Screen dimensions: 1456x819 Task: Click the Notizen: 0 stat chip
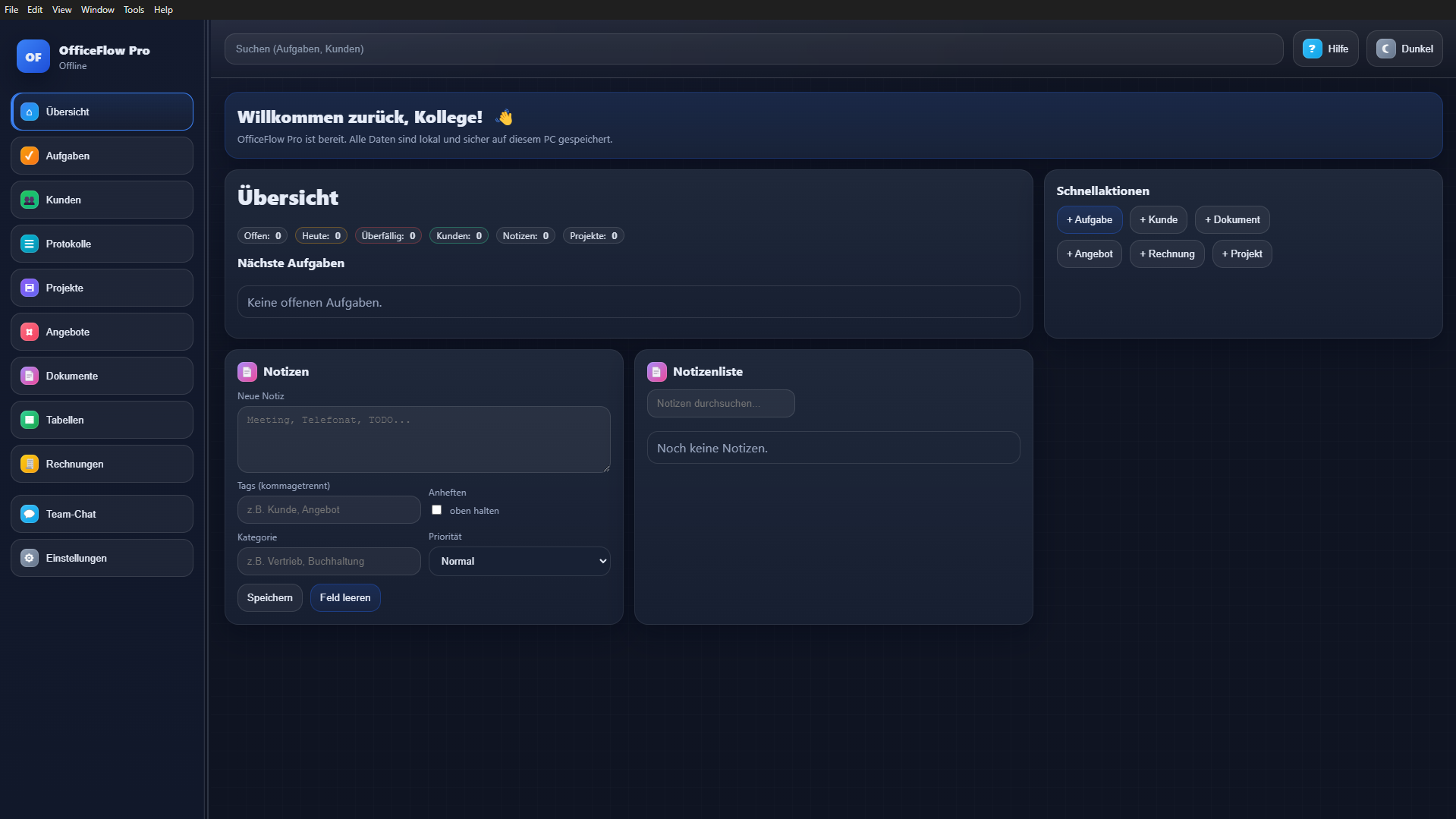point(525,236)
